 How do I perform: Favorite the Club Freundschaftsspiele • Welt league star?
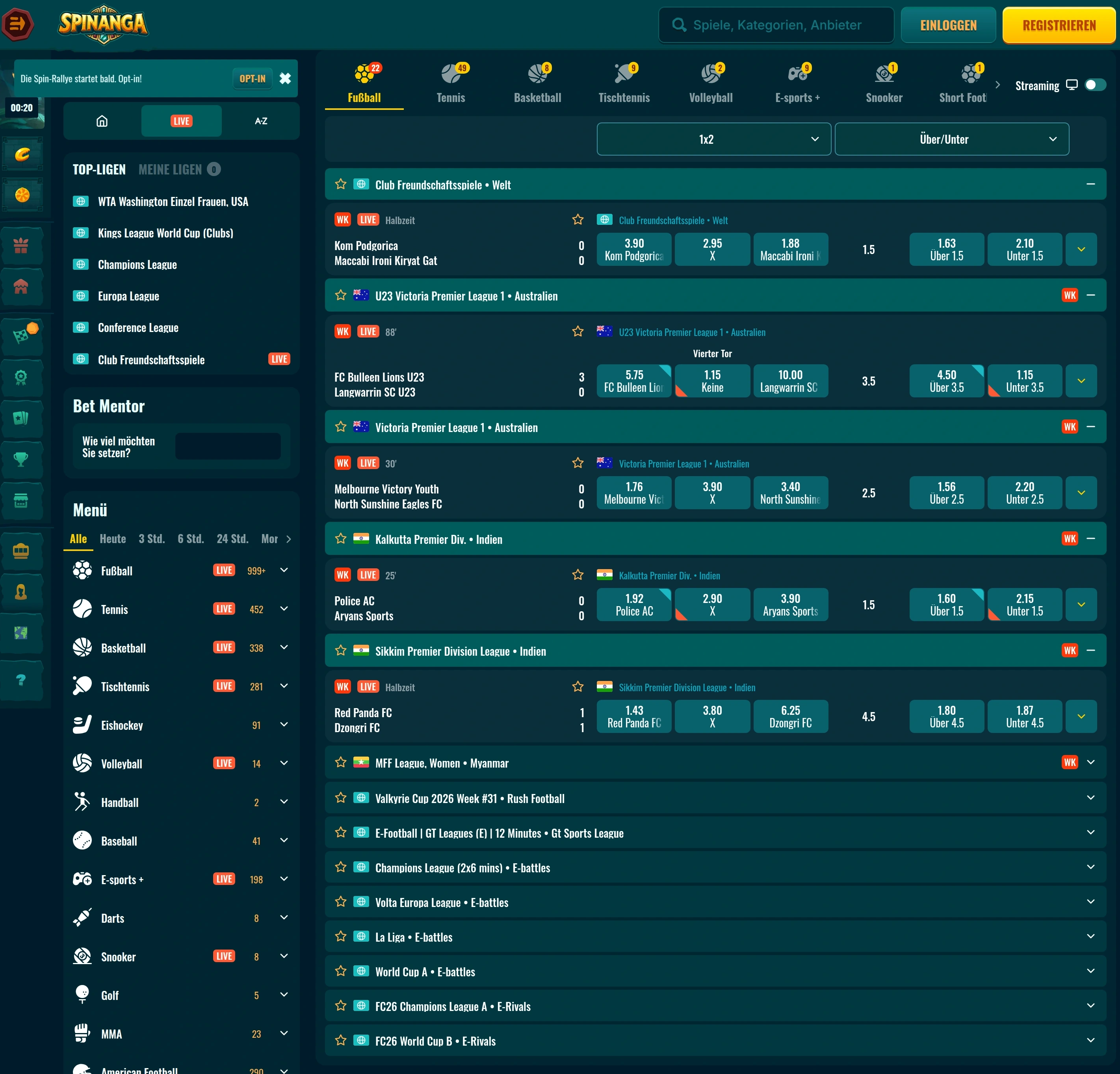click(x=341, y=184)
